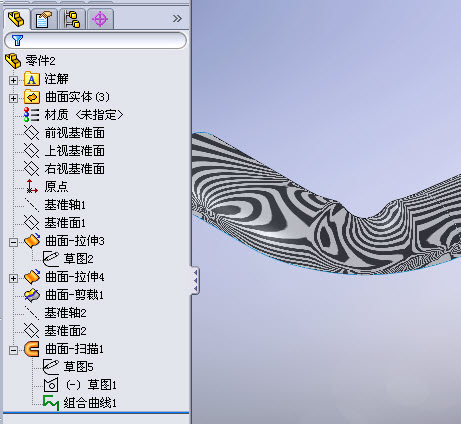Select the 组合曲线1 composite curve icon
Screen dimensions: 461x424
coord(51,403)
